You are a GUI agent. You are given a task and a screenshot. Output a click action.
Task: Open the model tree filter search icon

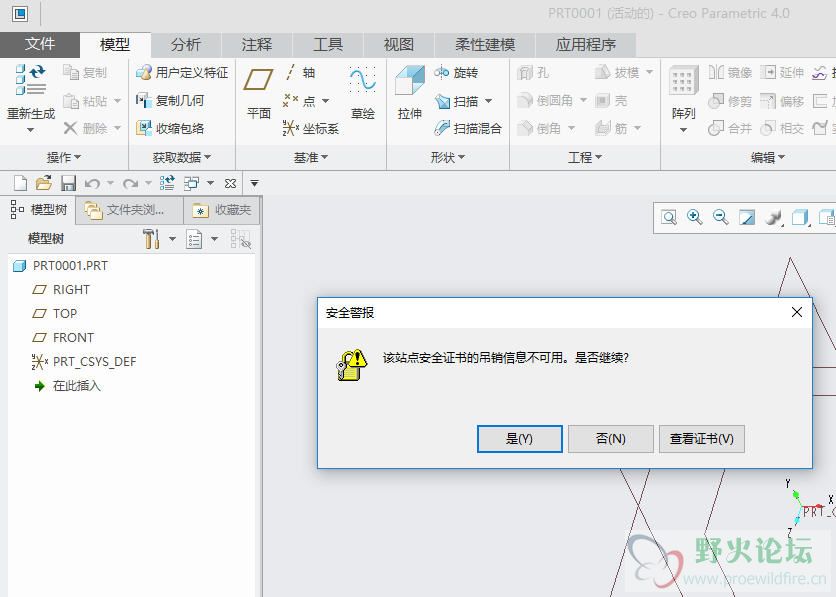(x=240, y=239)
